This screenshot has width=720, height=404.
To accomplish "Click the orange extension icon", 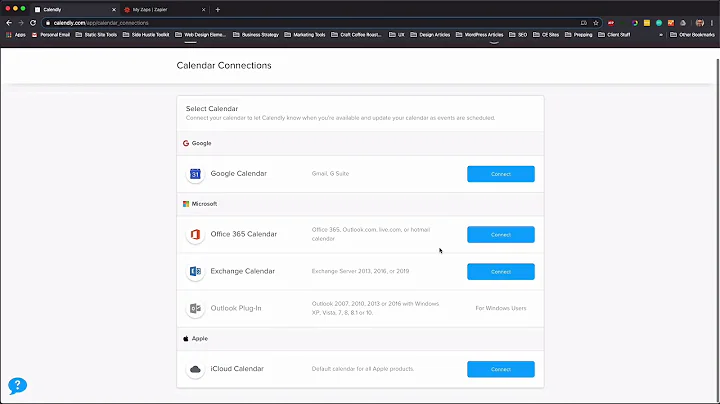I will (x=671, y=22).
